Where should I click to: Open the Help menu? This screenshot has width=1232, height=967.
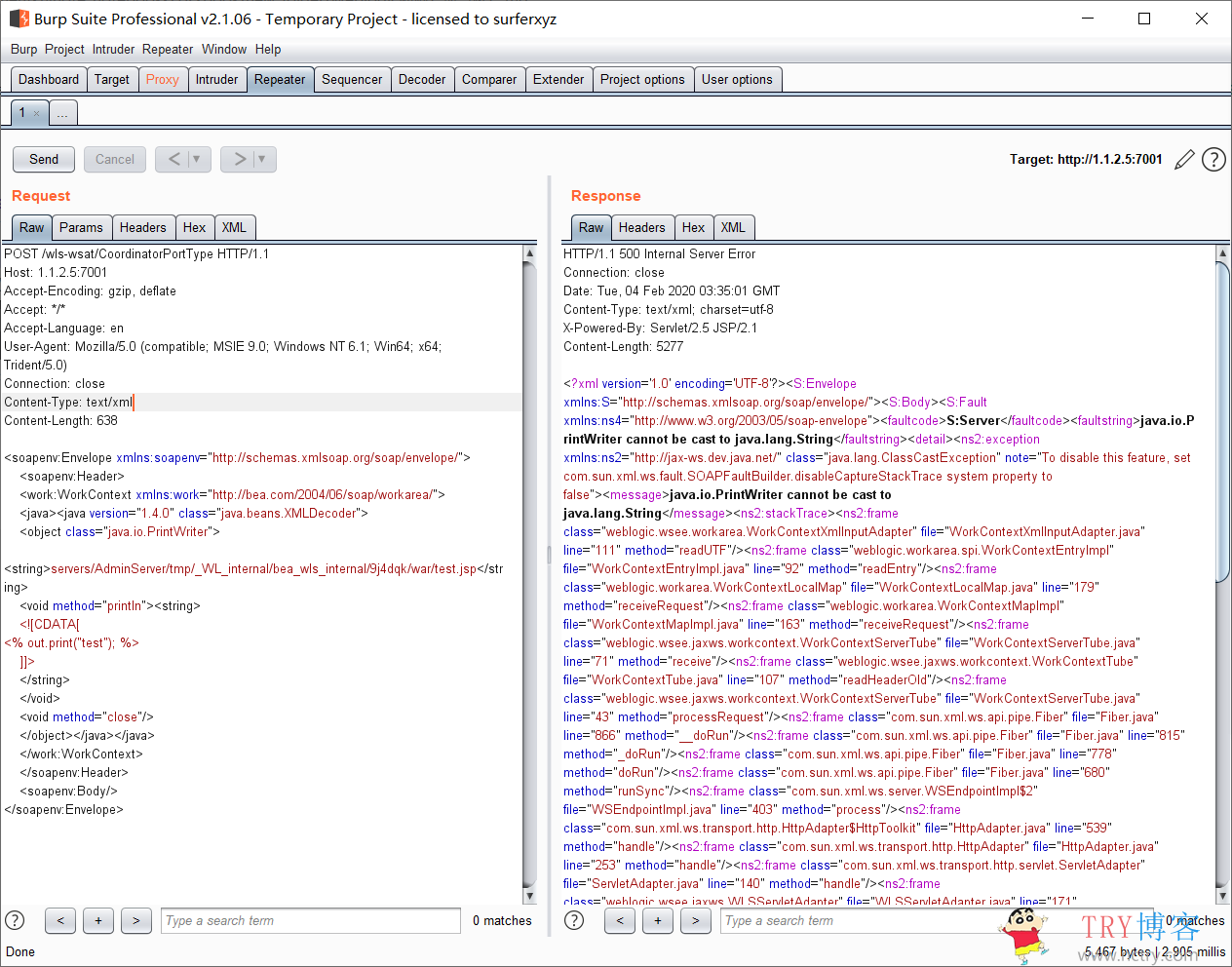268,49
